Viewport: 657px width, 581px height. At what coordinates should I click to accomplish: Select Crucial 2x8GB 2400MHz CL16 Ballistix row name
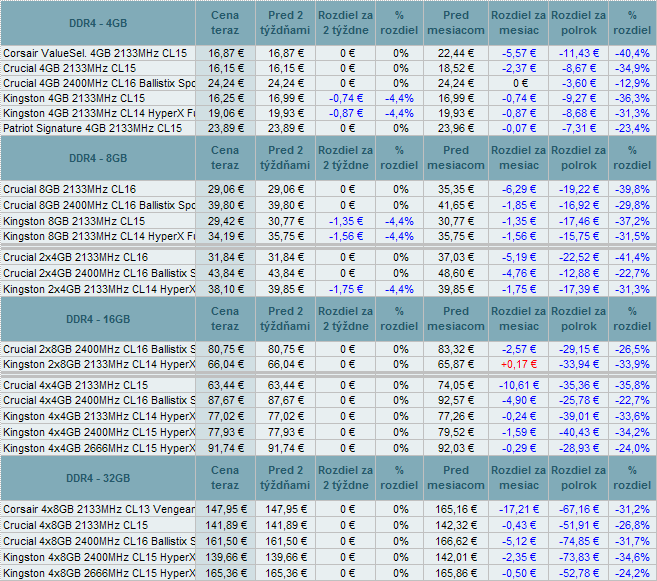pyautogui.click(x=99, y=349)
